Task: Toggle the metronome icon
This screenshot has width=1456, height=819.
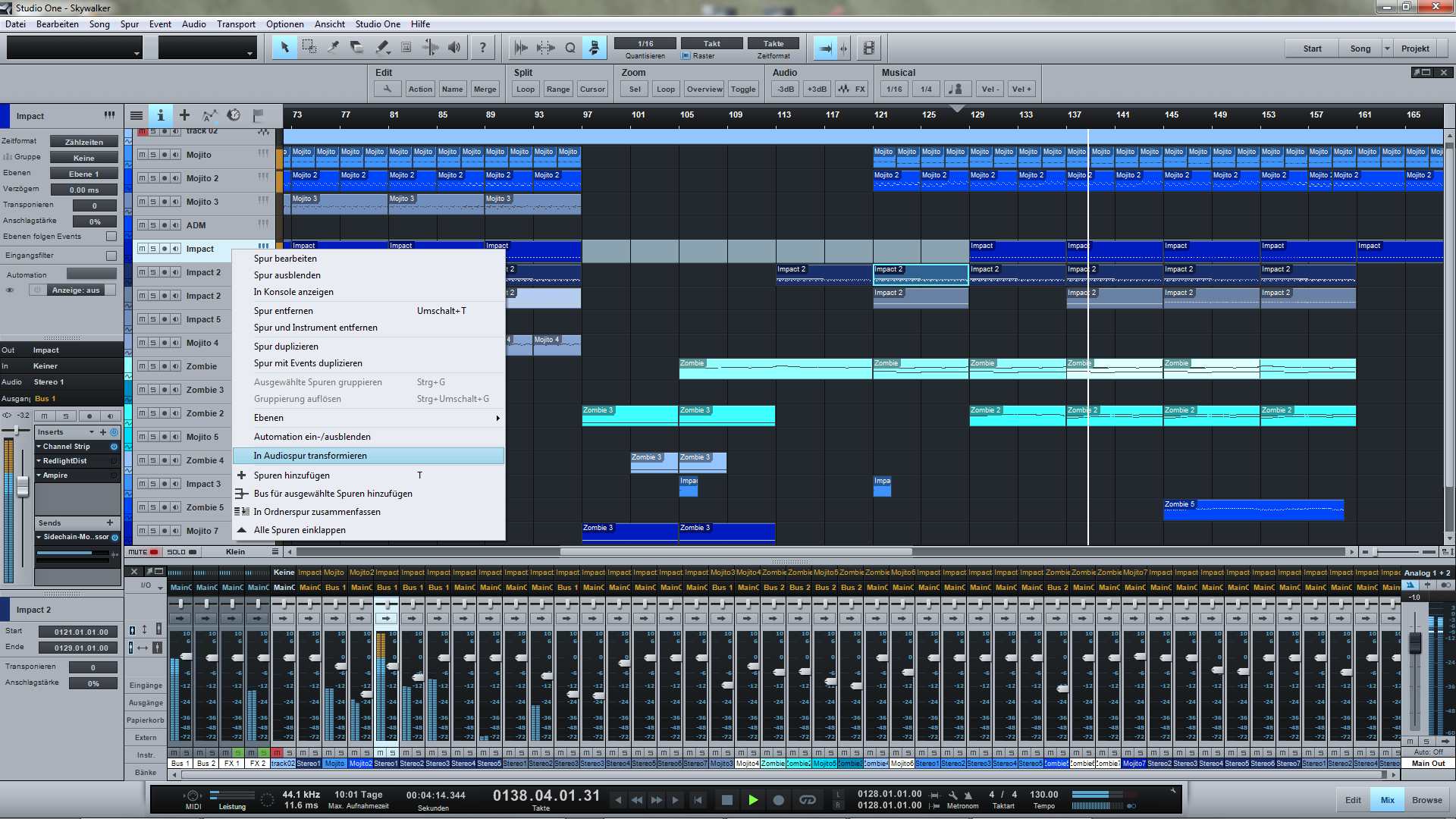Action: pyautogui.click(x=968, y=795)
